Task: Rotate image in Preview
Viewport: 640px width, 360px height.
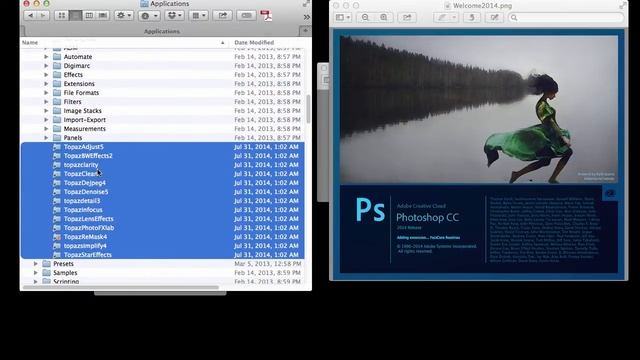Action: (x=471, y=17)
